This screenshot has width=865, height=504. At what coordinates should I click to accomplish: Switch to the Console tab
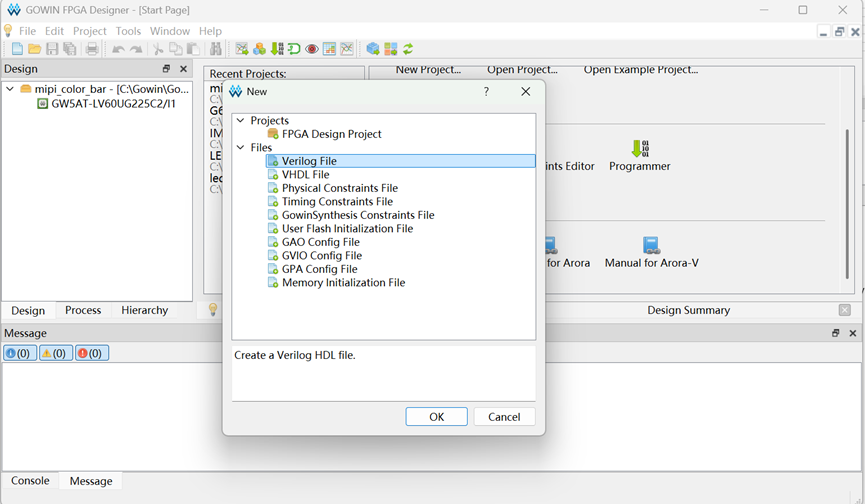click(x=30, y=481)
